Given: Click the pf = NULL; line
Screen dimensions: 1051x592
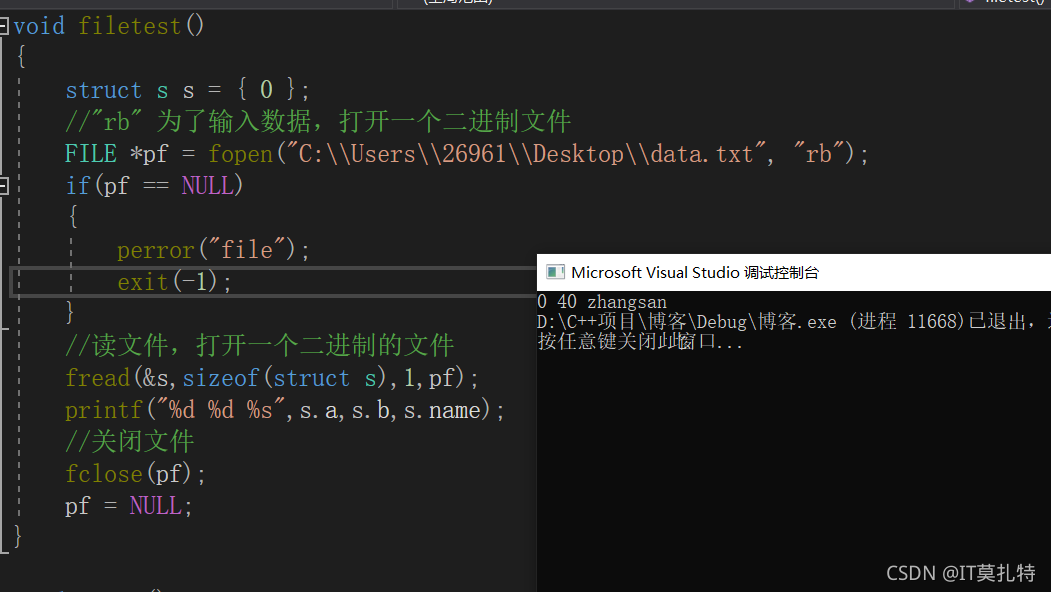Looking at the screenshot, I should point(129,506).
